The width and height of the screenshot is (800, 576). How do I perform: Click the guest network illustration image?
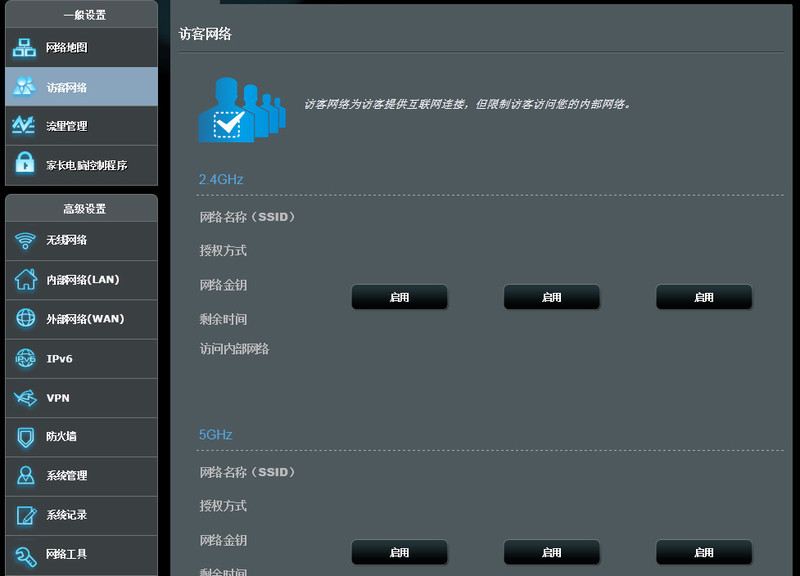point(240,108)
